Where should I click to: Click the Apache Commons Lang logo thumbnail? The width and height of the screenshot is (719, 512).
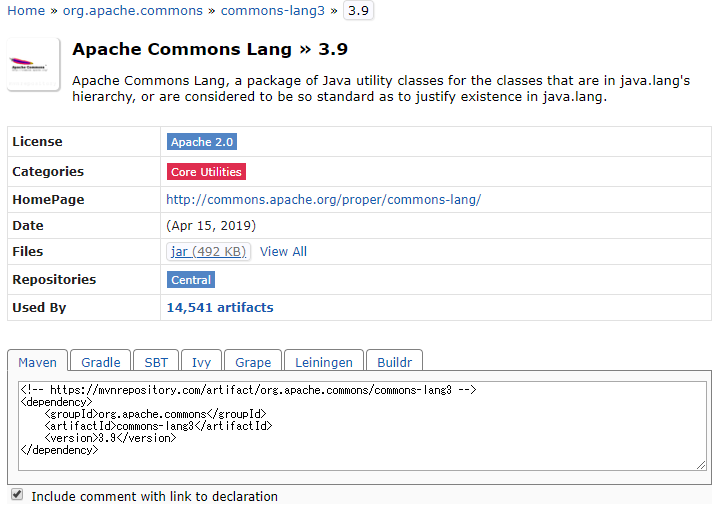click(33, 65)
